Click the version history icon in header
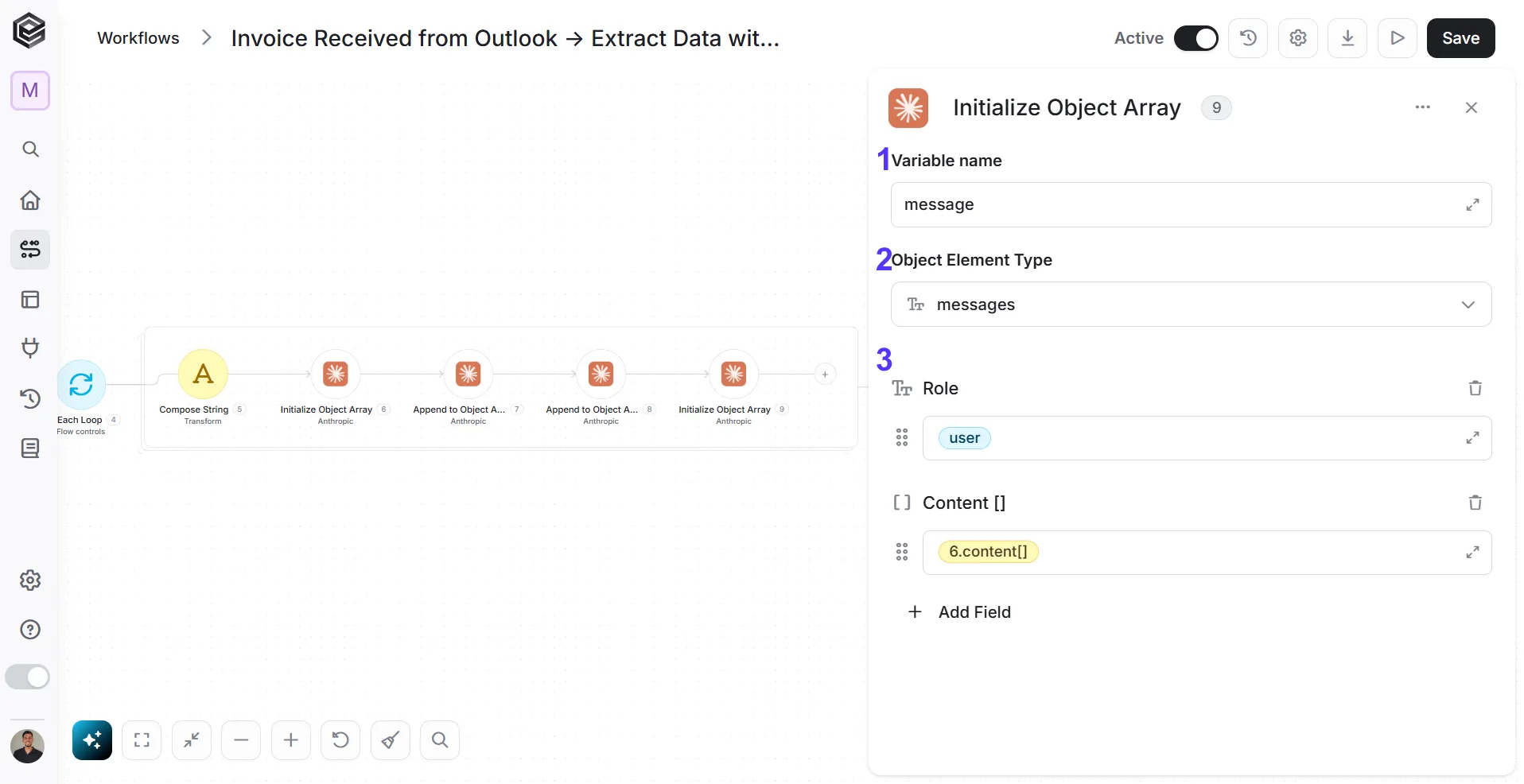The width and height of the screenshot is (1524, 784). (1248, 38)
